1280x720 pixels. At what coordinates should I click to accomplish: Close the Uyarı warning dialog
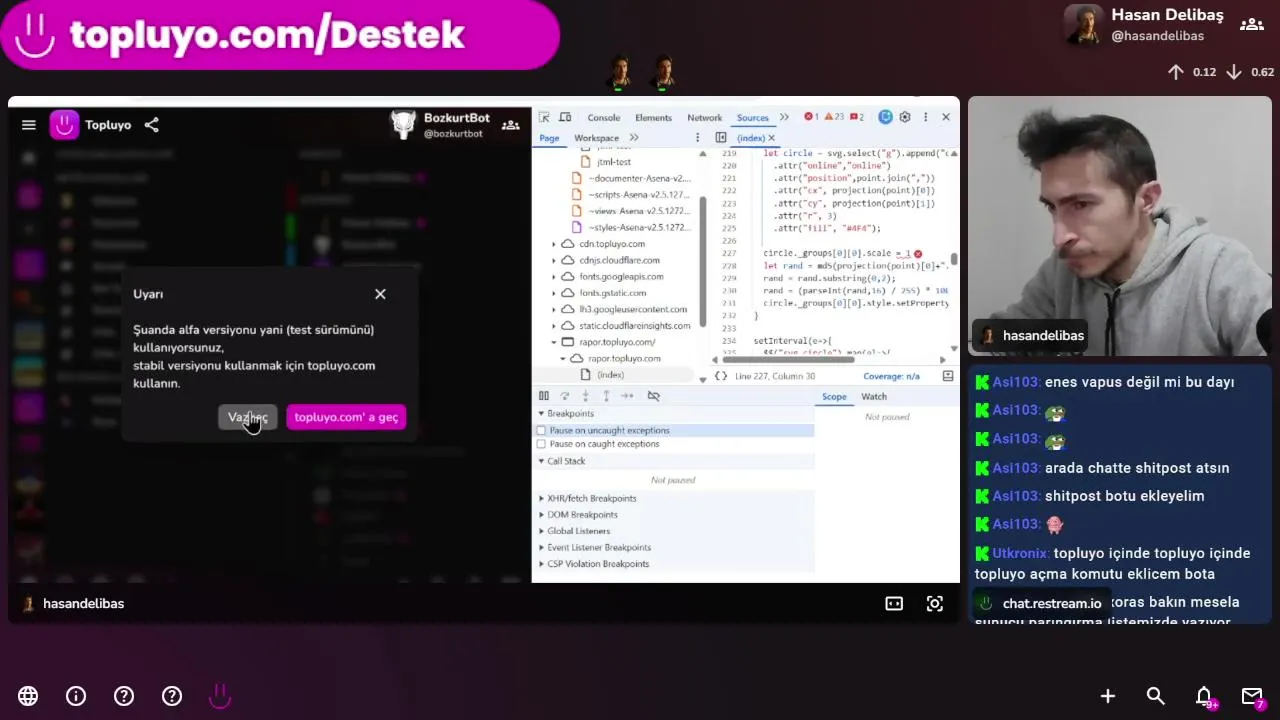380,294
